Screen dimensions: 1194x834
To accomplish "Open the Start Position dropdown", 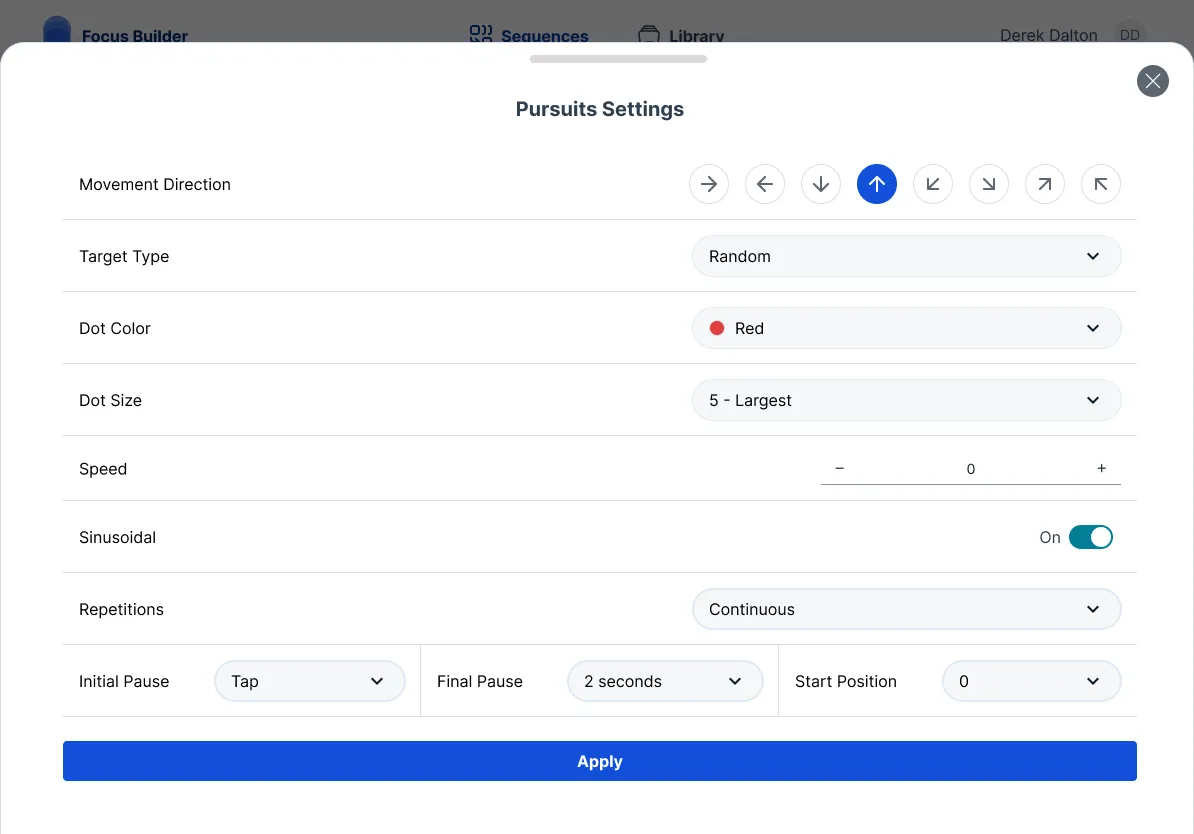I will coord(1031,681).
